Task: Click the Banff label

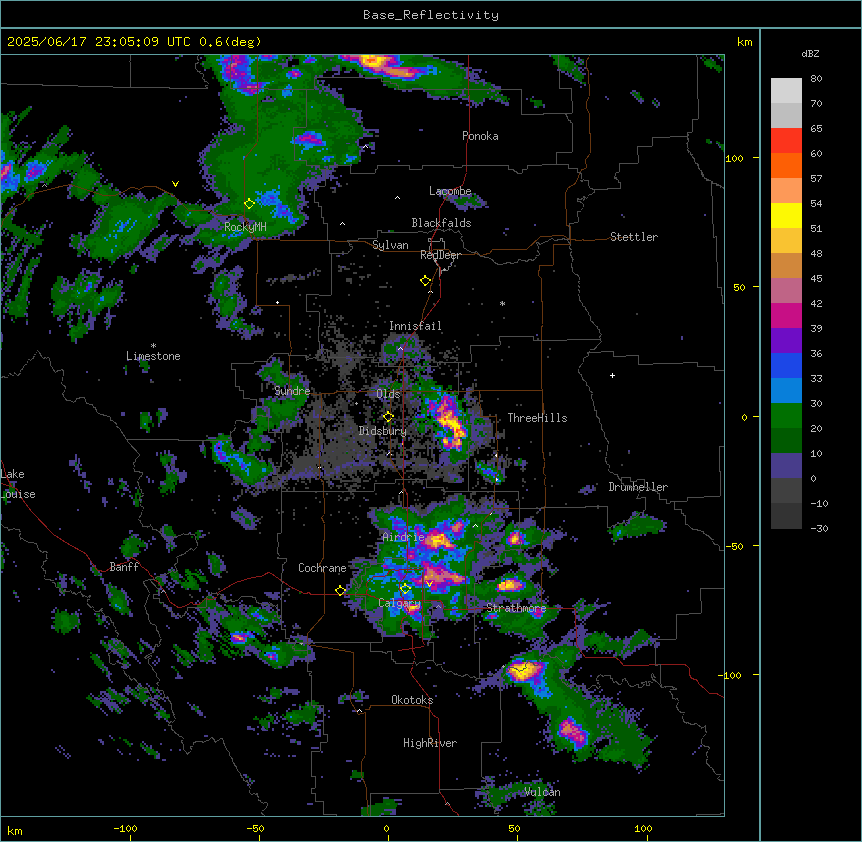Action: pos(124,567)
